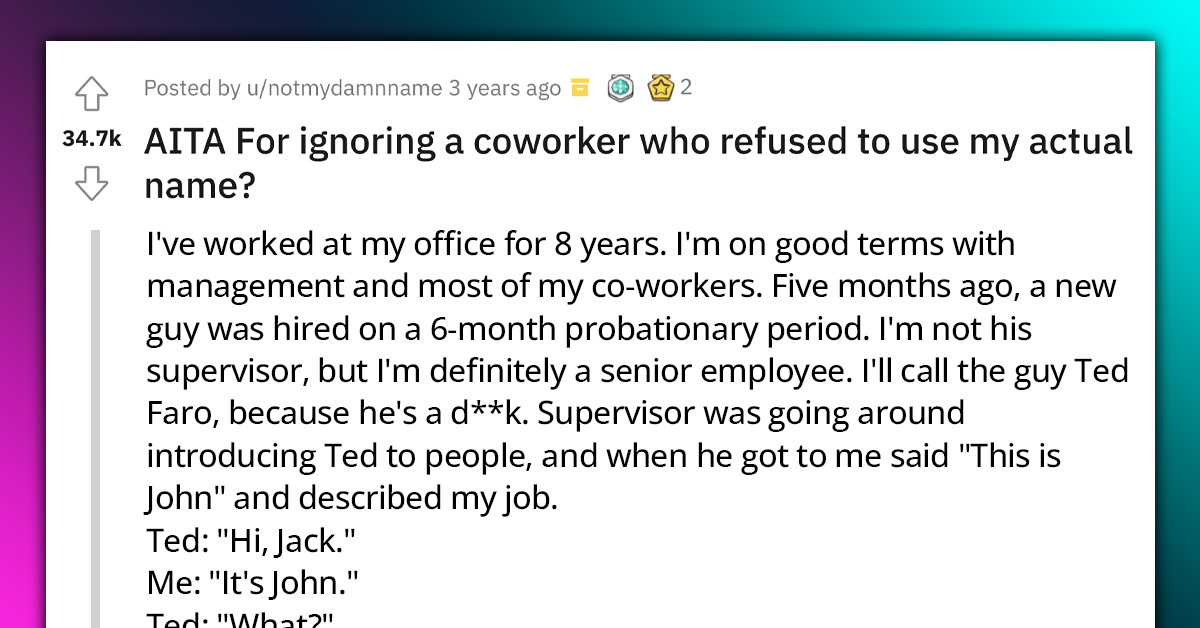Click the medallion award to see who gave it
Viewport: 1200px width, 628px height.
click(x=621, y=88)
